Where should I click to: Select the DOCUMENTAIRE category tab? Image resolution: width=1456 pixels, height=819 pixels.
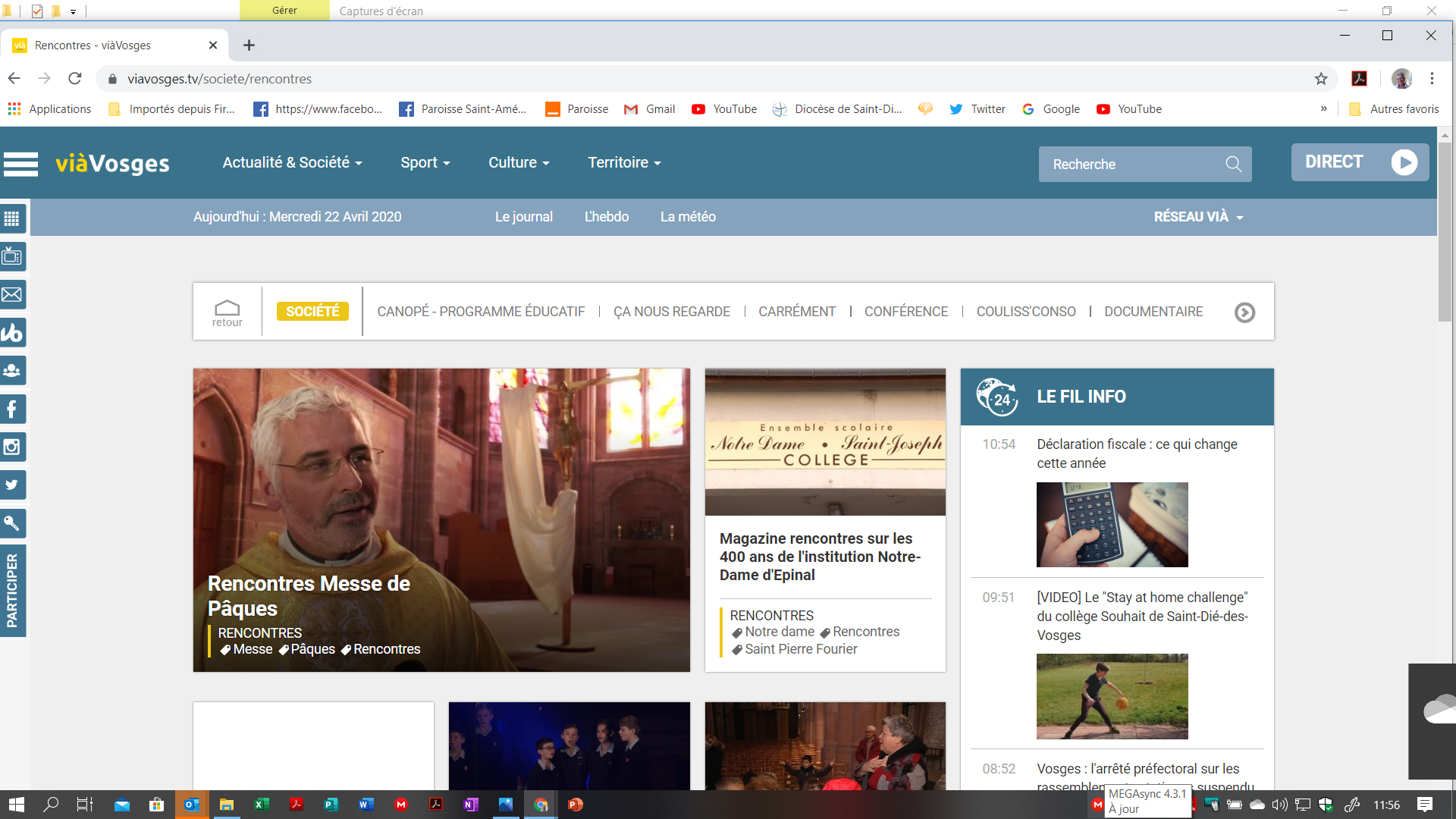pos(1153,312)
